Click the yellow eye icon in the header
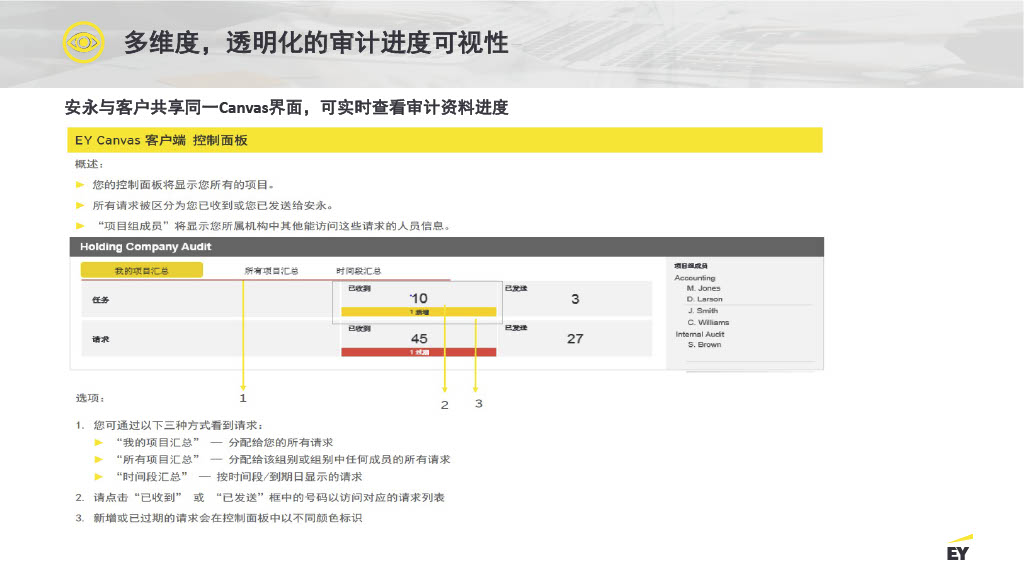This screenshot has height=576, width=1024. point(83,42)
